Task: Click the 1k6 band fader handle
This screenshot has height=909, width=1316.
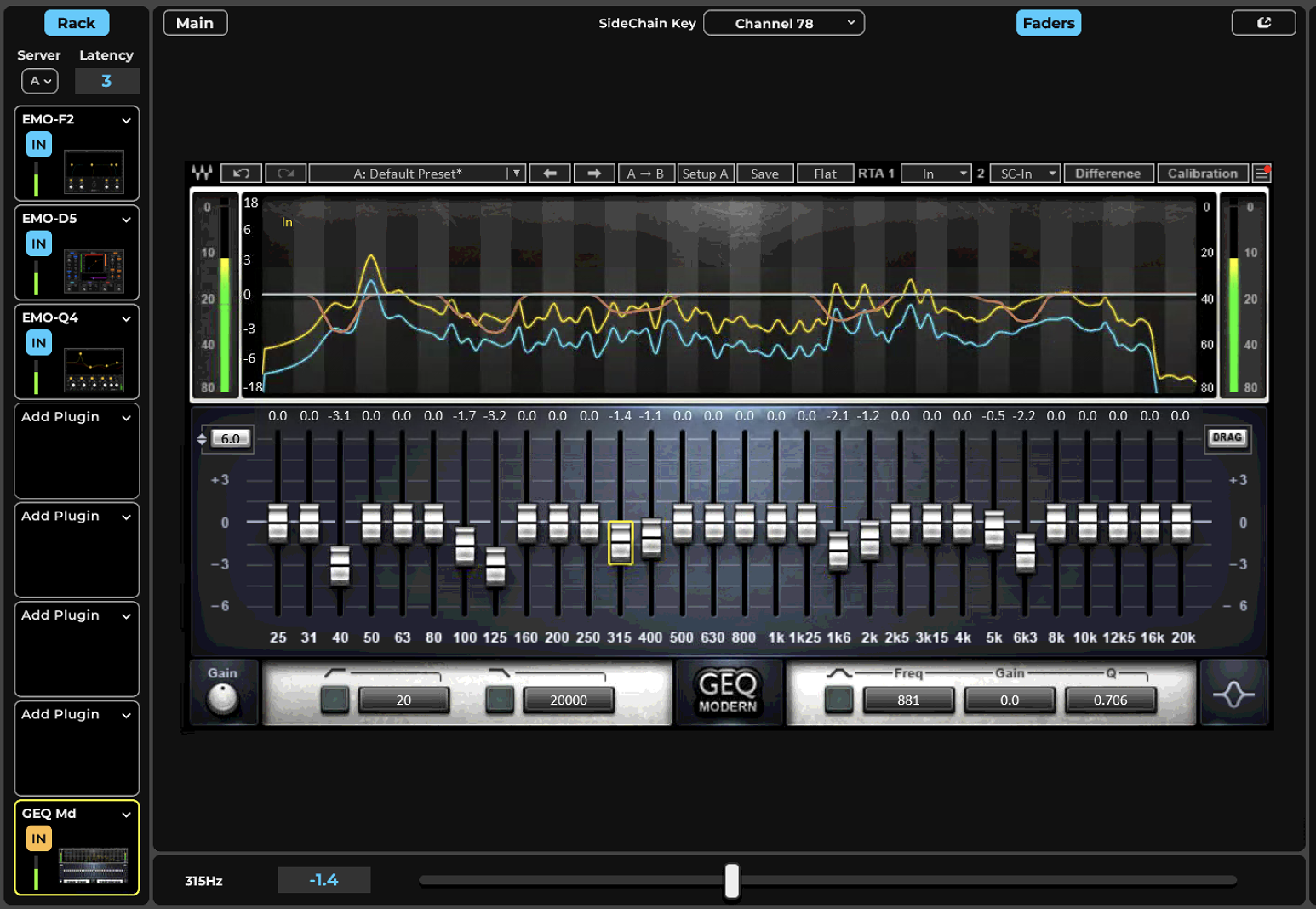Action: pyautogui.click(x=838, y=552)
